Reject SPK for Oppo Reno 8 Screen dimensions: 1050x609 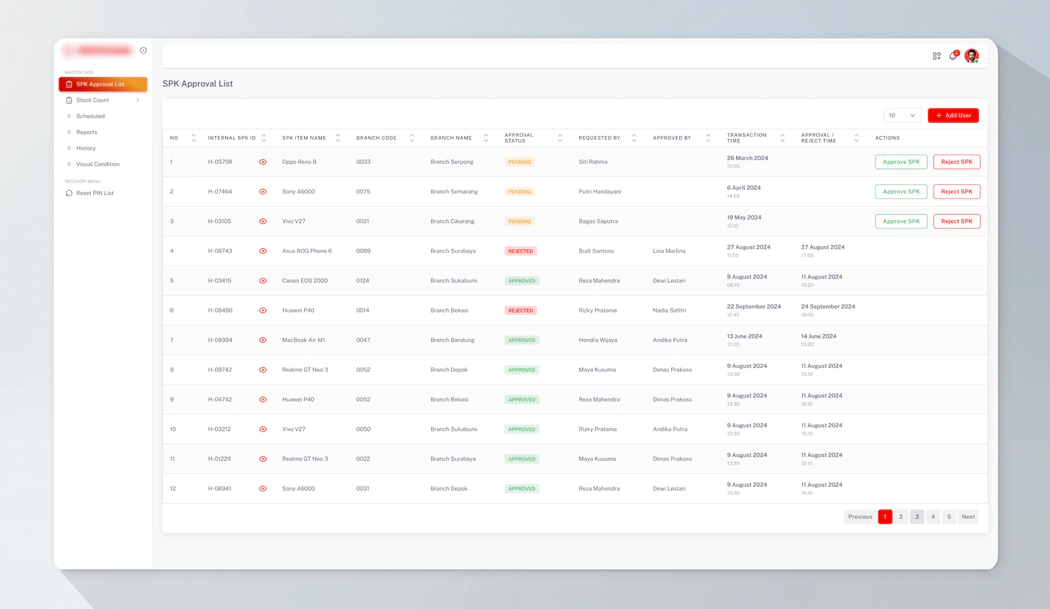(956, 162)
